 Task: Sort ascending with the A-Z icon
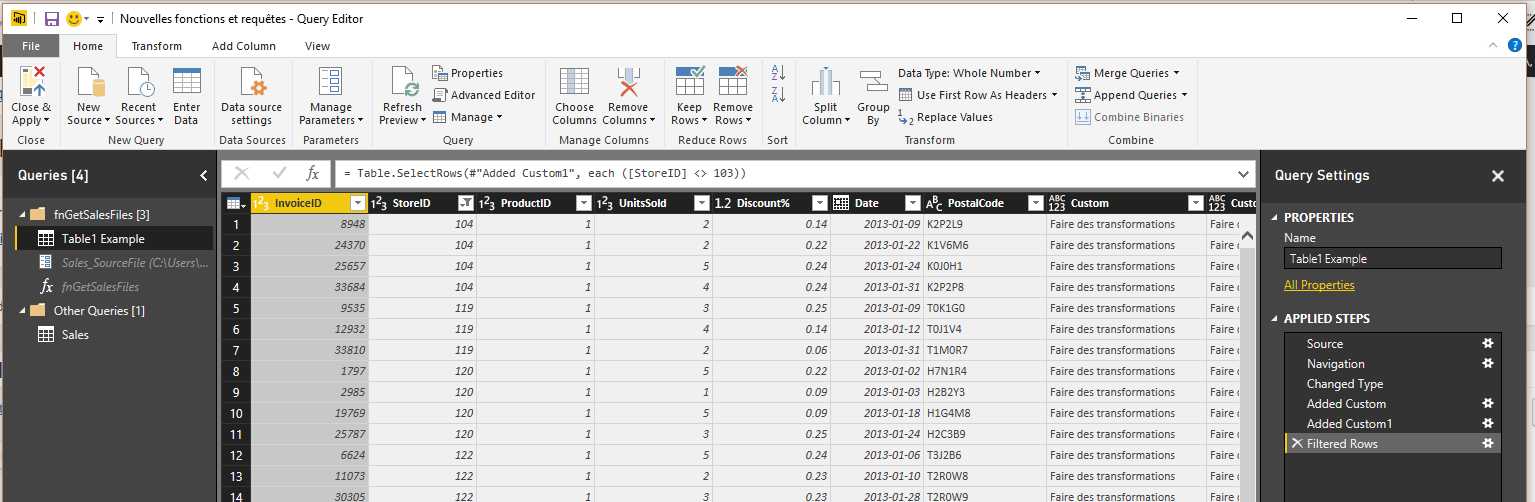tap(778, 74)
